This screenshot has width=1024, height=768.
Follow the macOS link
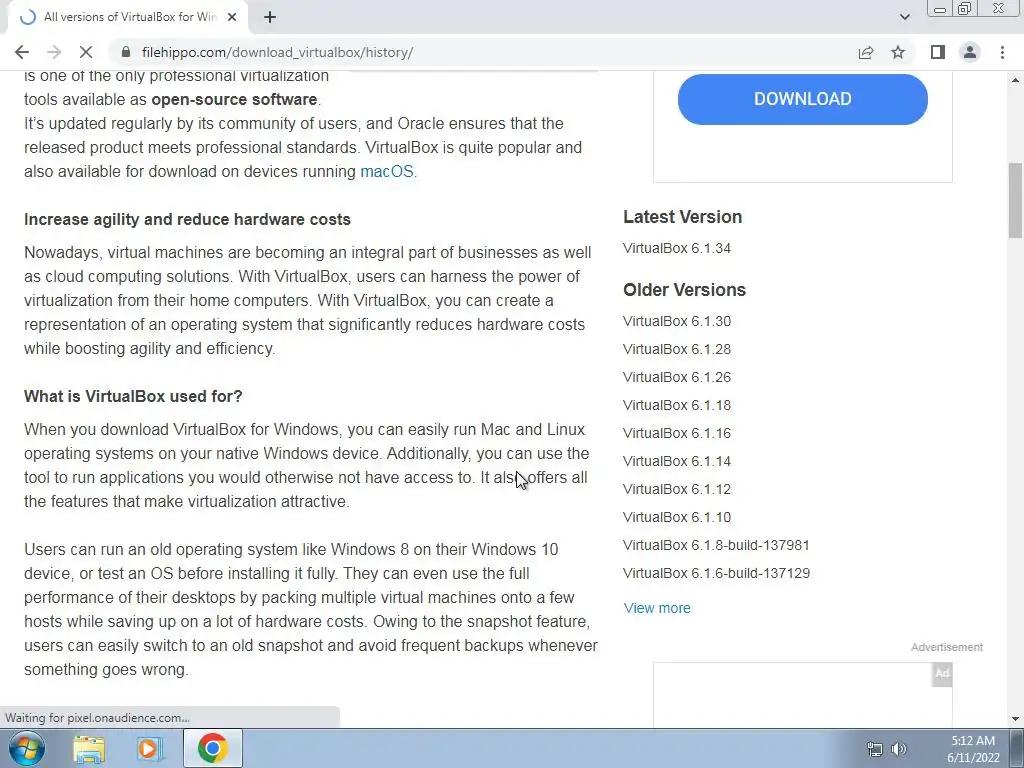click(387, 172)
